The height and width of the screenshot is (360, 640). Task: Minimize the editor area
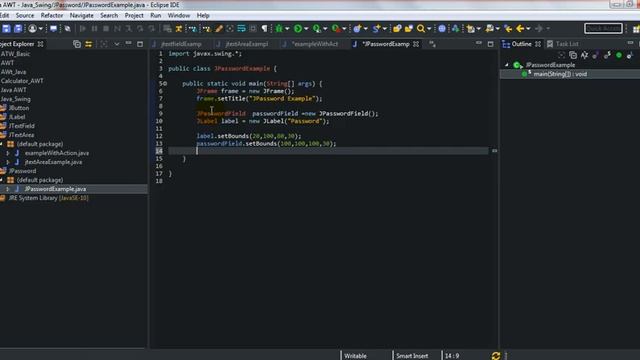coord(478,43)
